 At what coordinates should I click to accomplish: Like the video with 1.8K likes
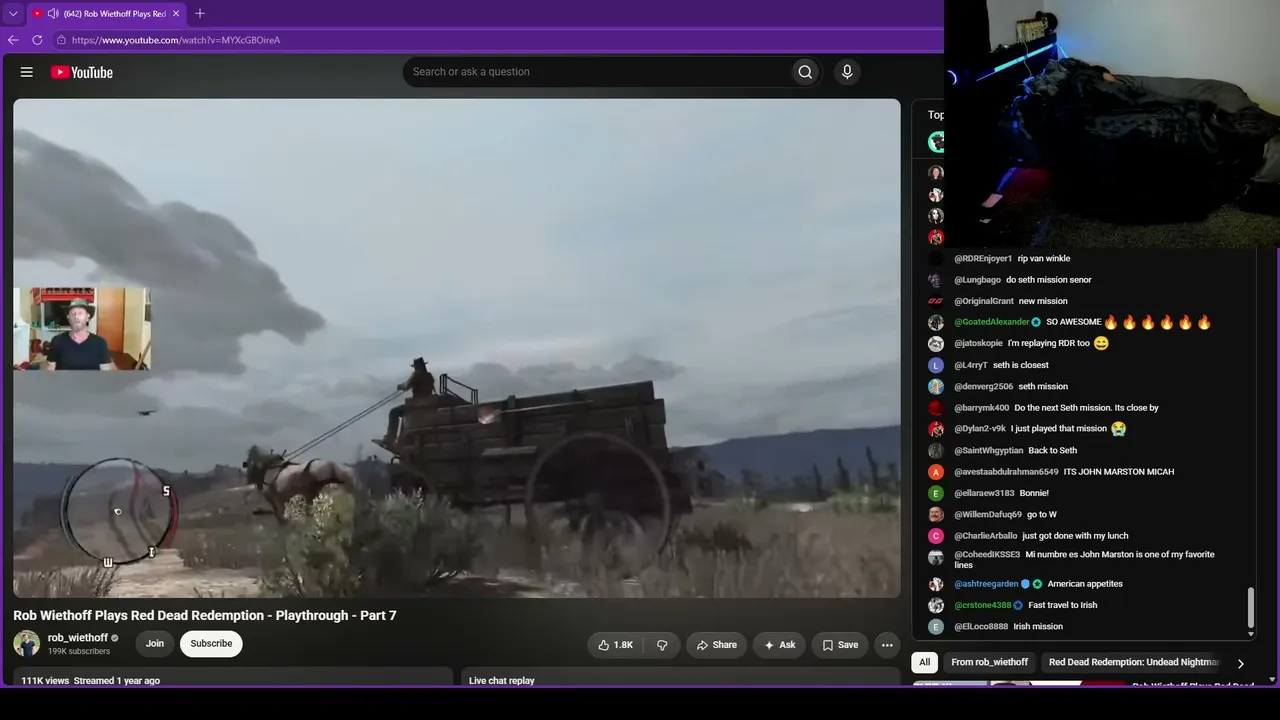tap(615, 645)
